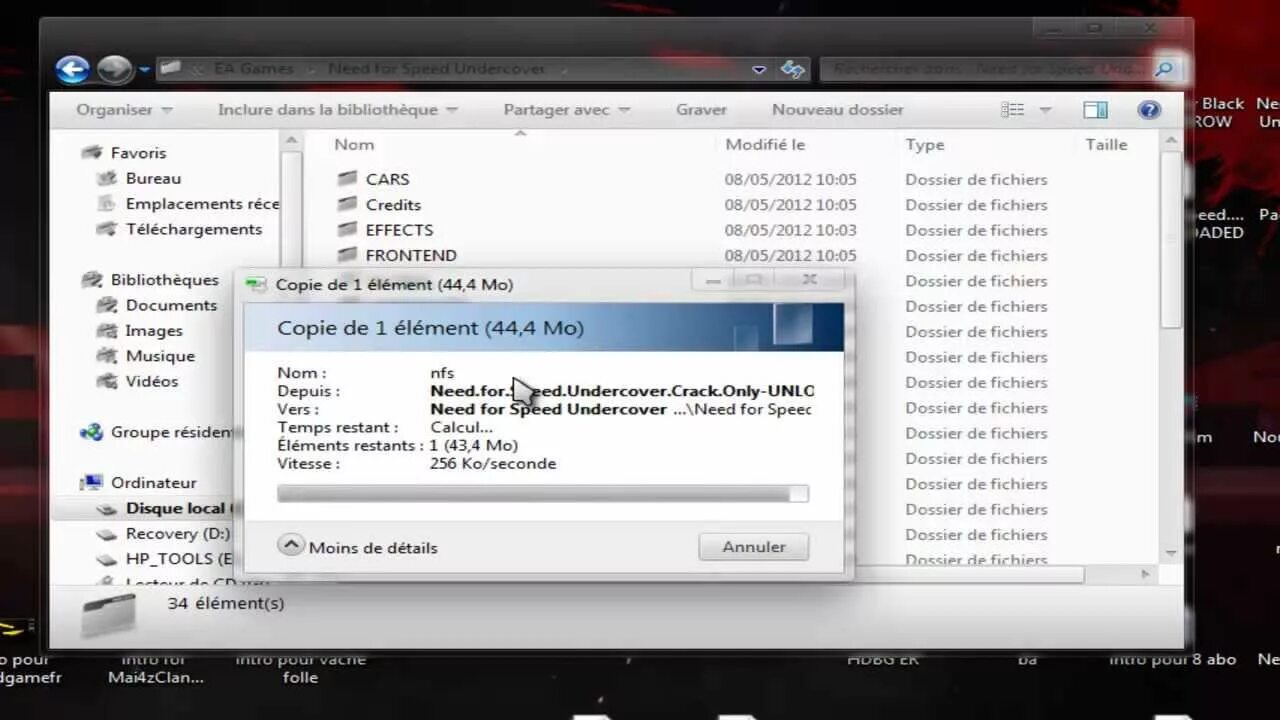
Task: Refresh the folder with the refresh icon
Action: pos(793,69)
